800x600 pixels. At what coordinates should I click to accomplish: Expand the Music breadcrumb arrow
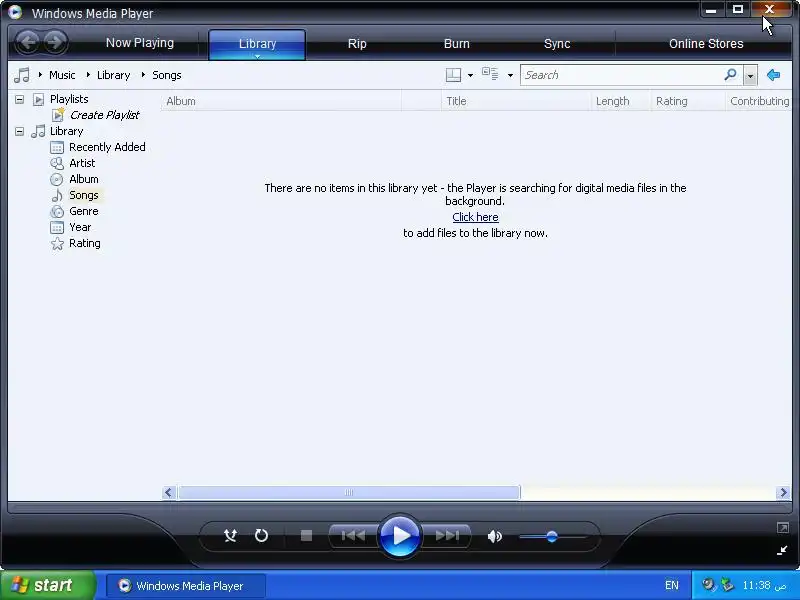(x=40, y=75)
